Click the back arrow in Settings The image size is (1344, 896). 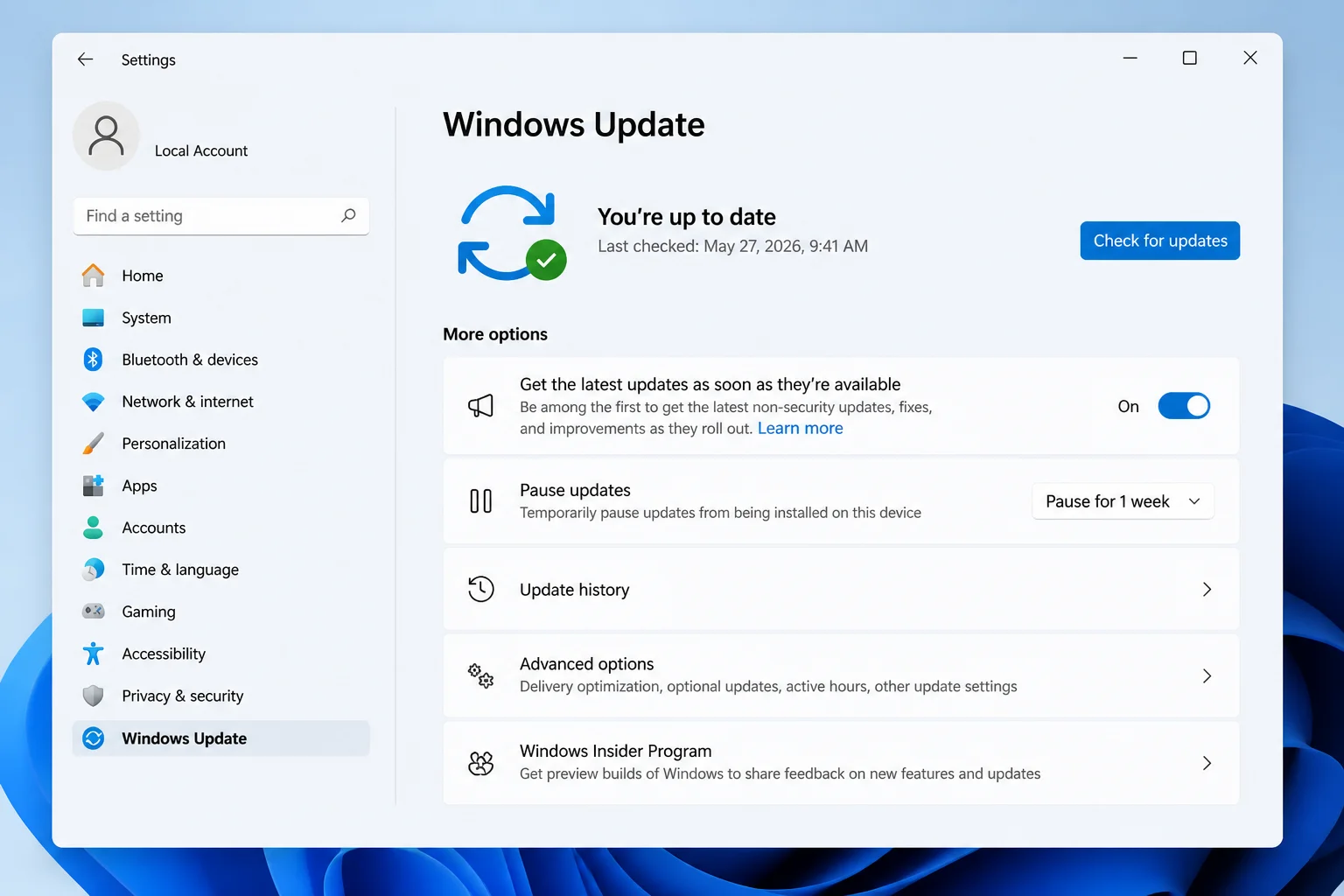click(85, 59)
